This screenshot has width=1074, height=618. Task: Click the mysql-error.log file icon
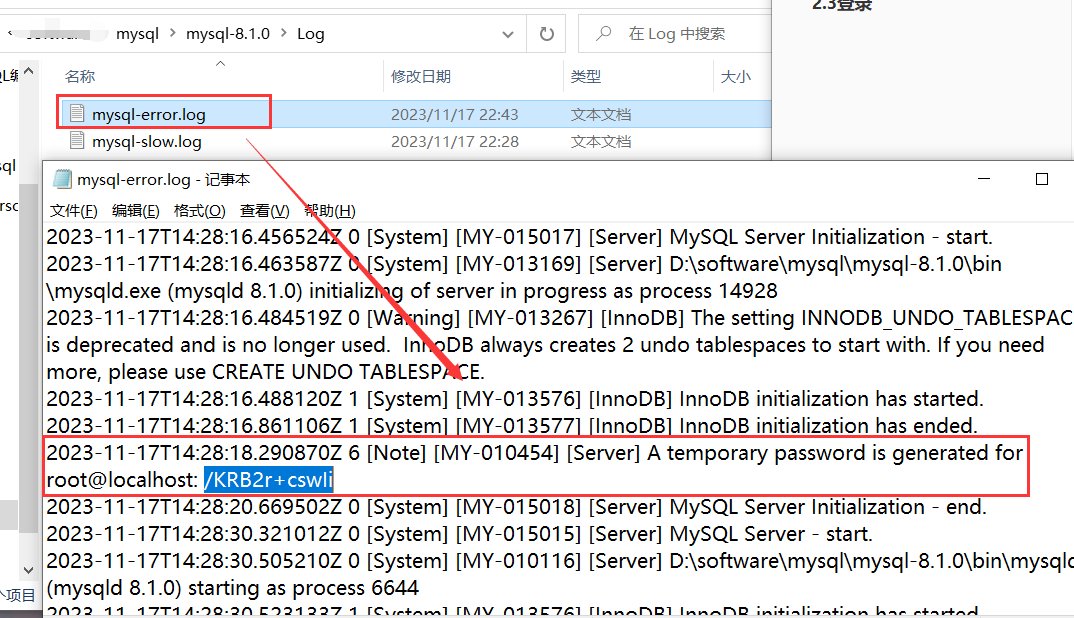click(77, 114)
